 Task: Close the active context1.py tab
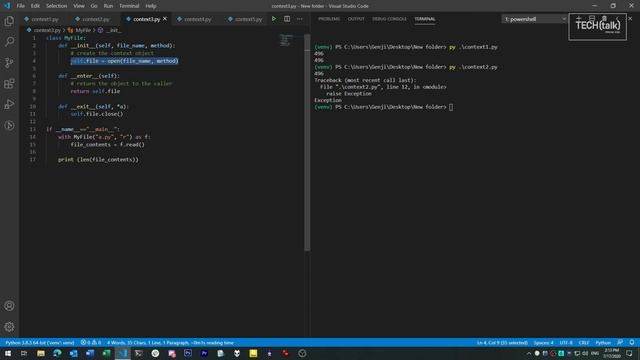(165, 19)
